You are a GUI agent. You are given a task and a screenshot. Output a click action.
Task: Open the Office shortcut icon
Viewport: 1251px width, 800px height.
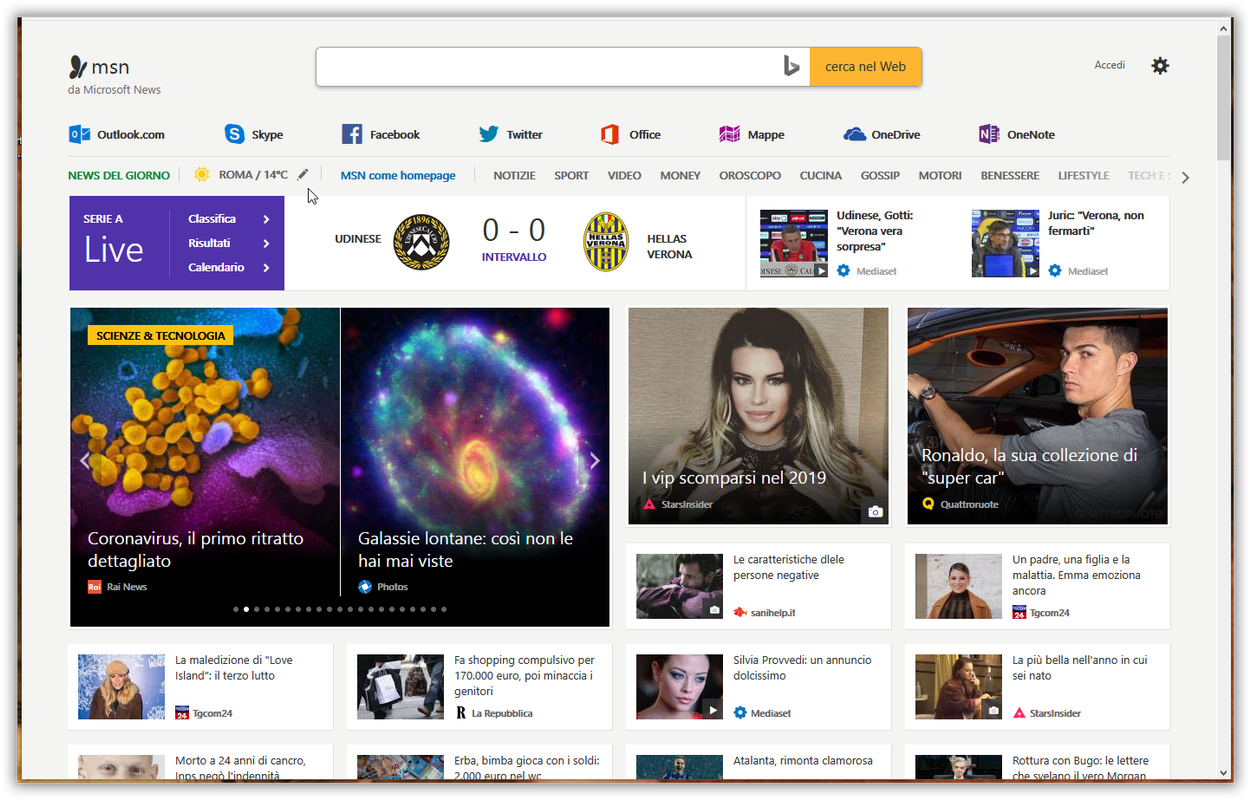point(610,134)
